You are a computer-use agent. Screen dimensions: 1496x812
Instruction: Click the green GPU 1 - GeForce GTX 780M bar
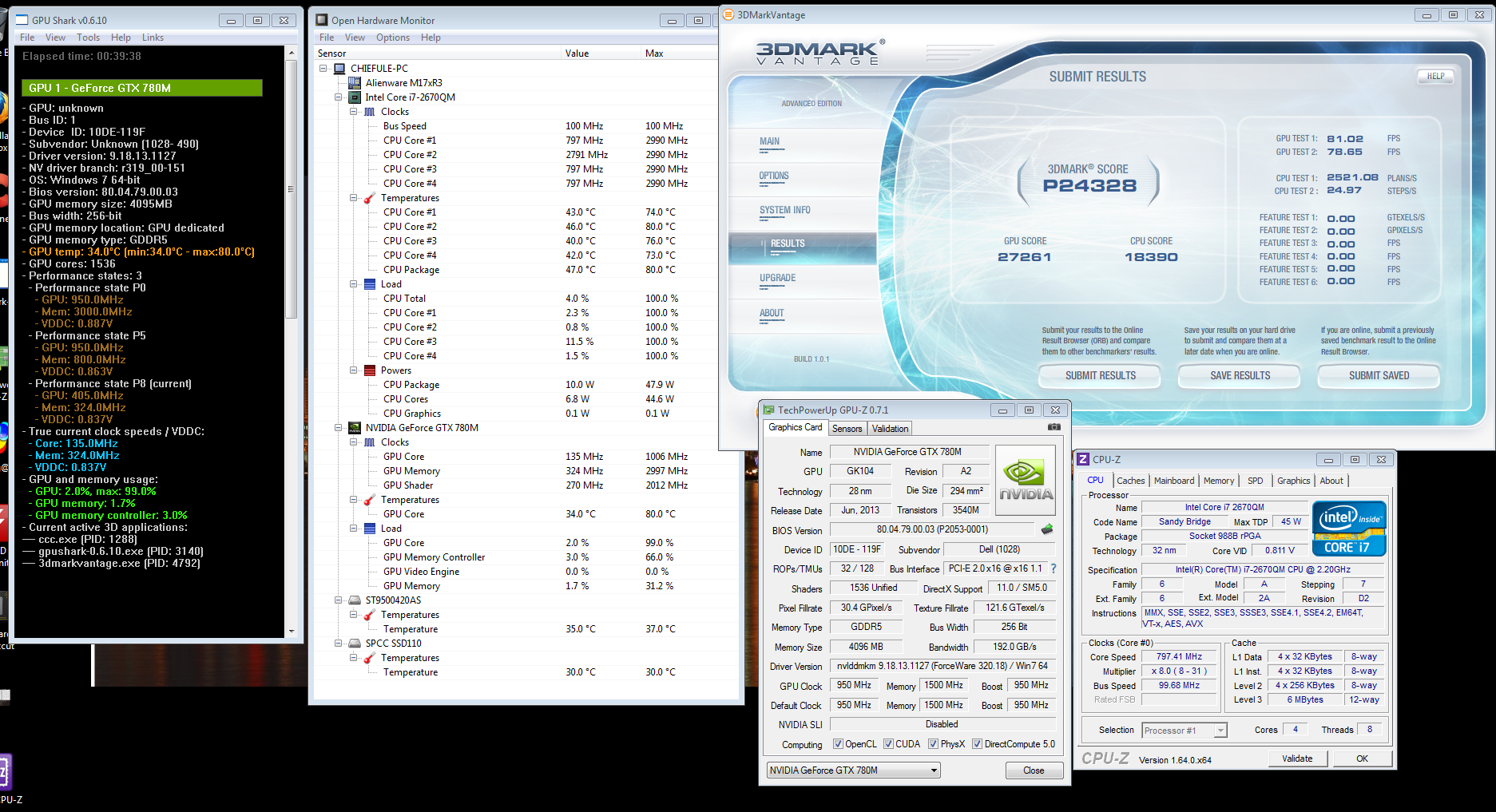(x=142, y=88)
